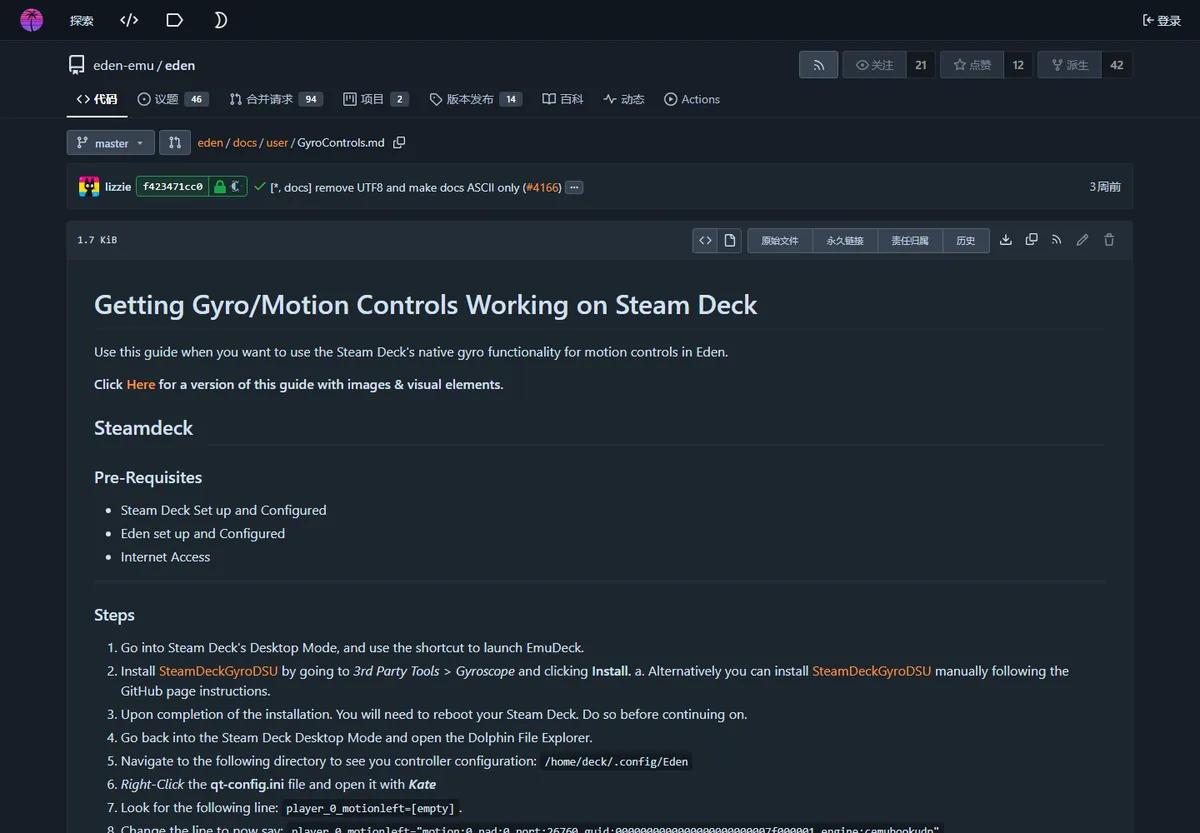Click 责任归属 (Blame) button
The image size is (1200, 833).
pos(910,240)
